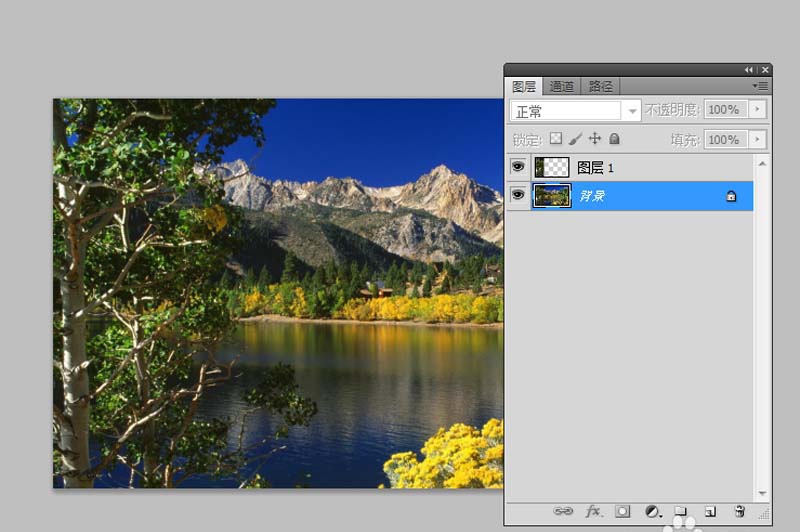Viewport: 800px width, 532px height.
Task: Click the layers list scroll down arrow
Action: [x=762, y=493]
